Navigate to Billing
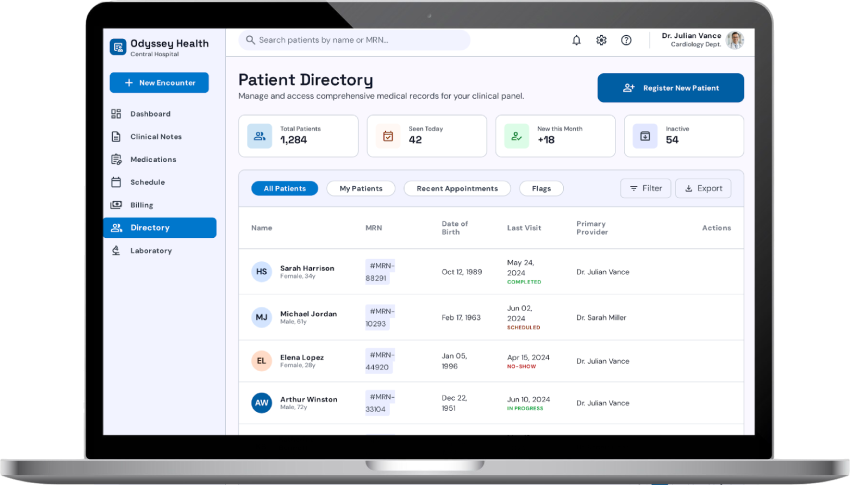This screenshot has height=485, width=850. click(x=160, y=205)
